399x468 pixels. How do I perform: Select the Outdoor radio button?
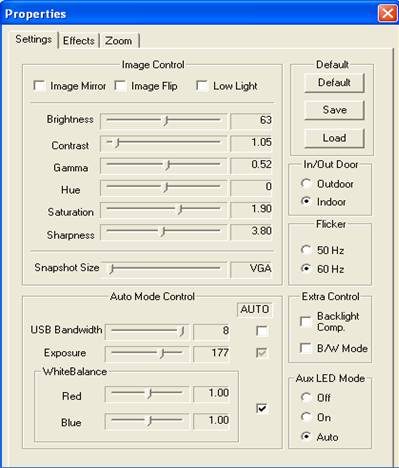click(306, 184)
